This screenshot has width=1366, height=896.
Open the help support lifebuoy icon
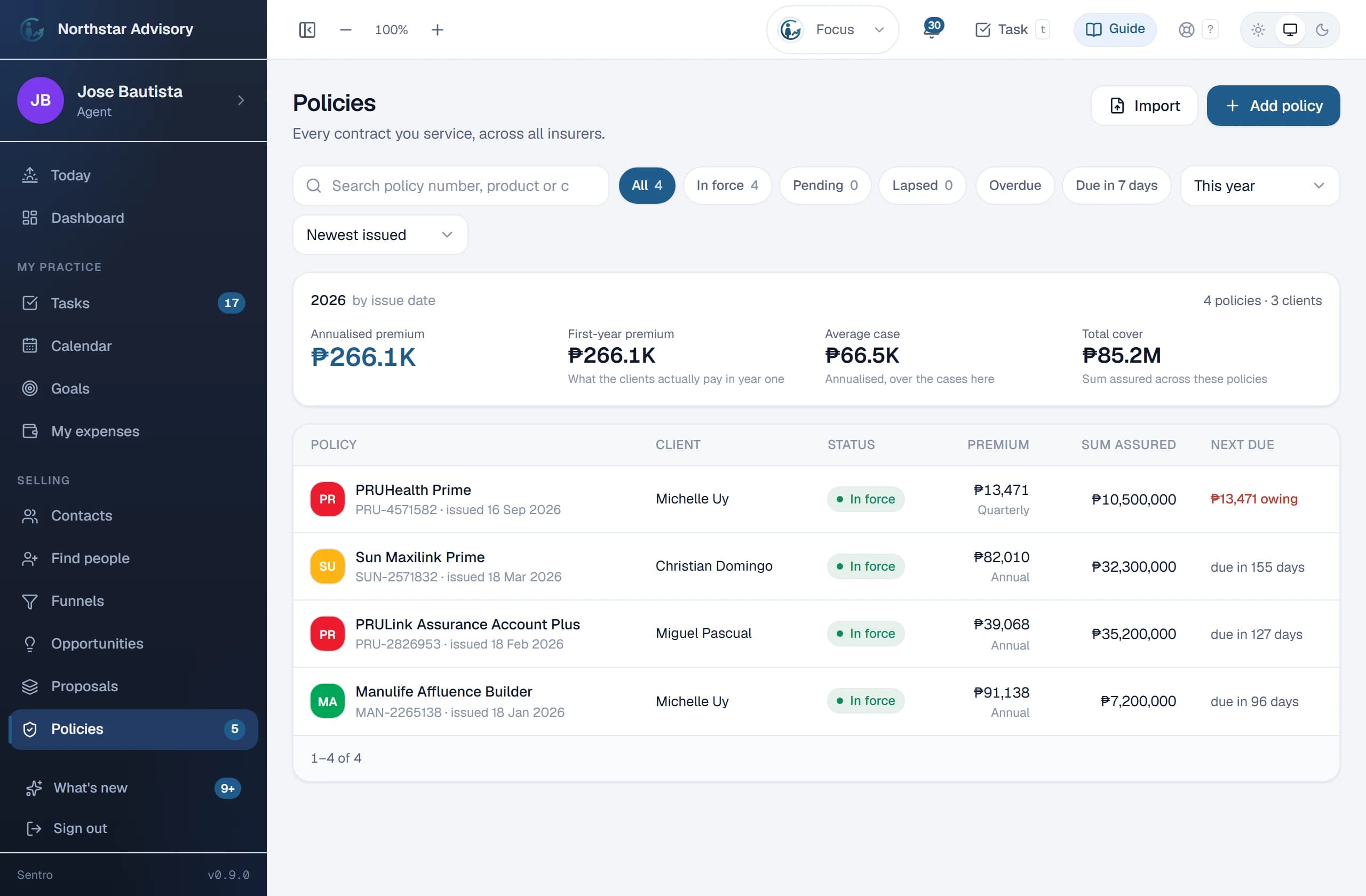pos(1186,29)
